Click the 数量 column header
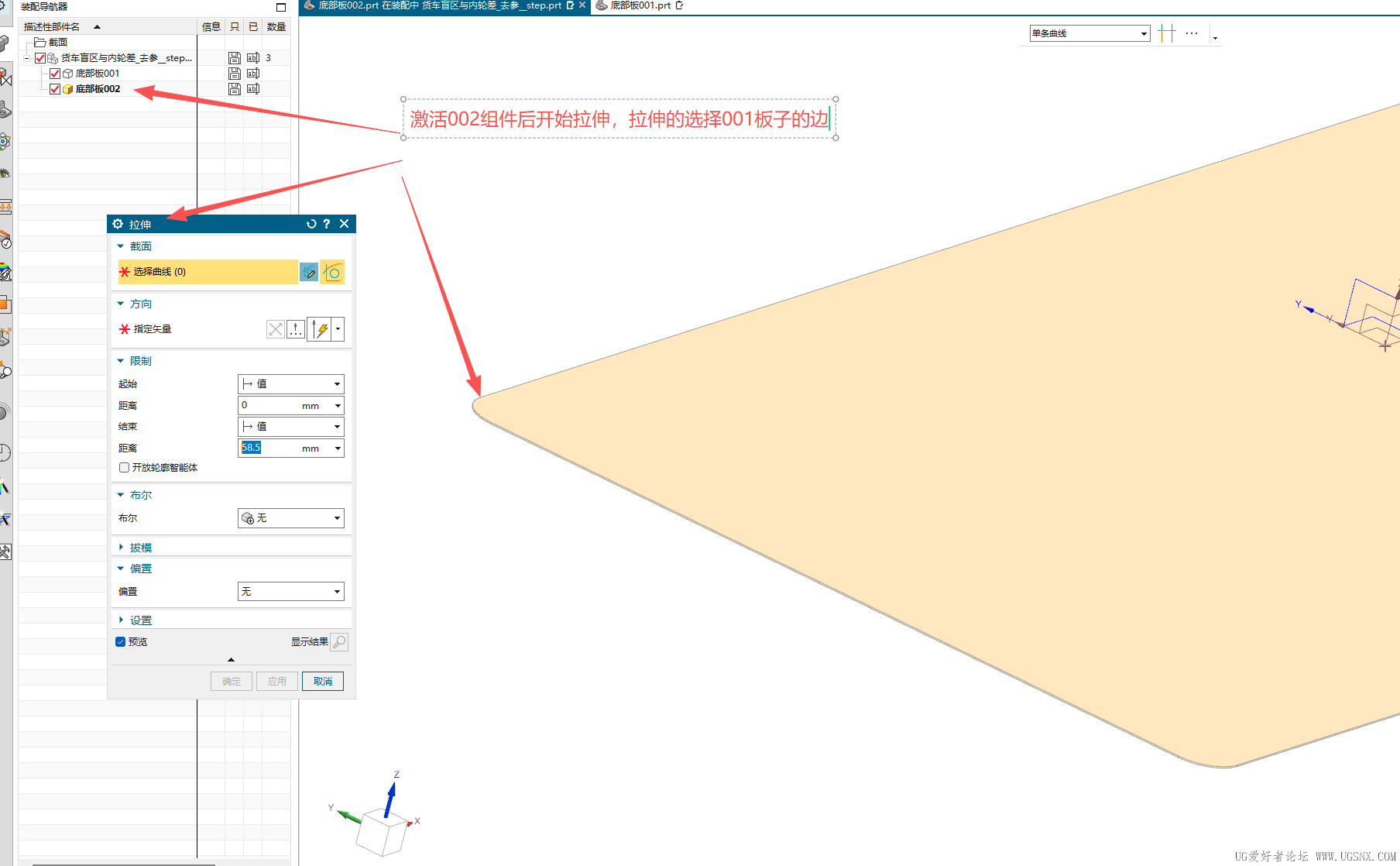1400x866 pixels. (x=276, y=27)
